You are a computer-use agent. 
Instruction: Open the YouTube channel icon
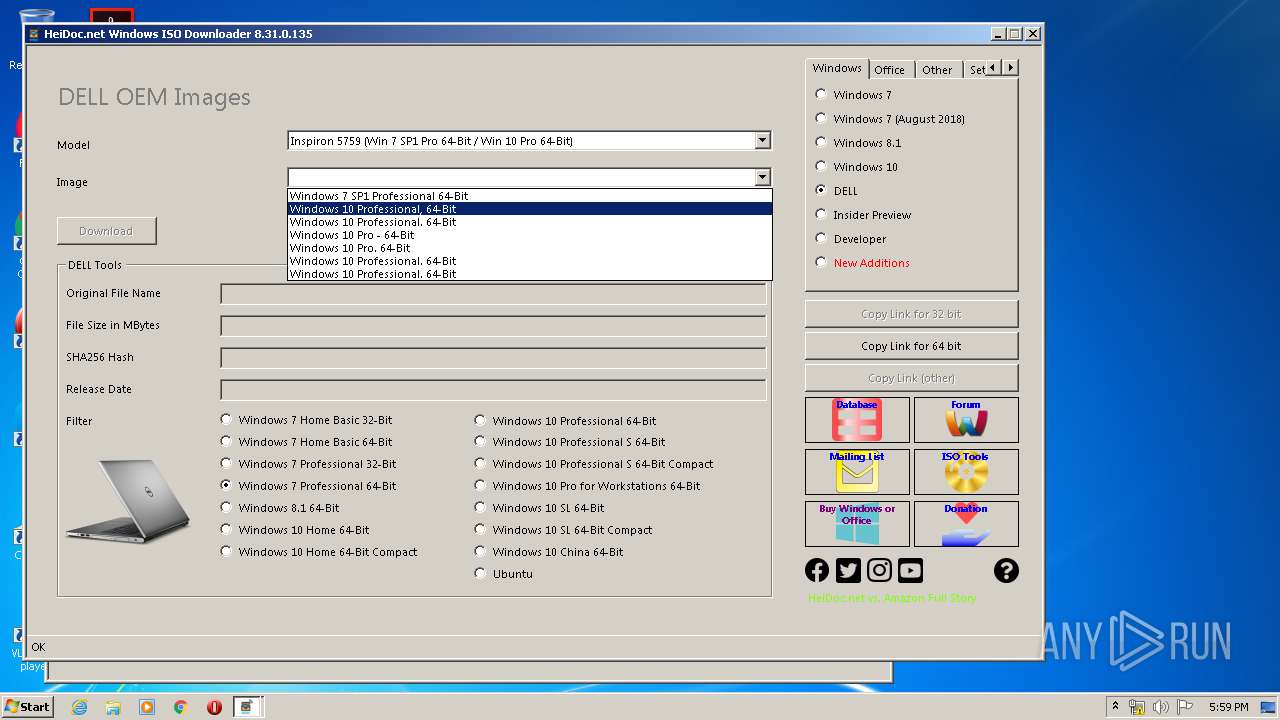910,570
